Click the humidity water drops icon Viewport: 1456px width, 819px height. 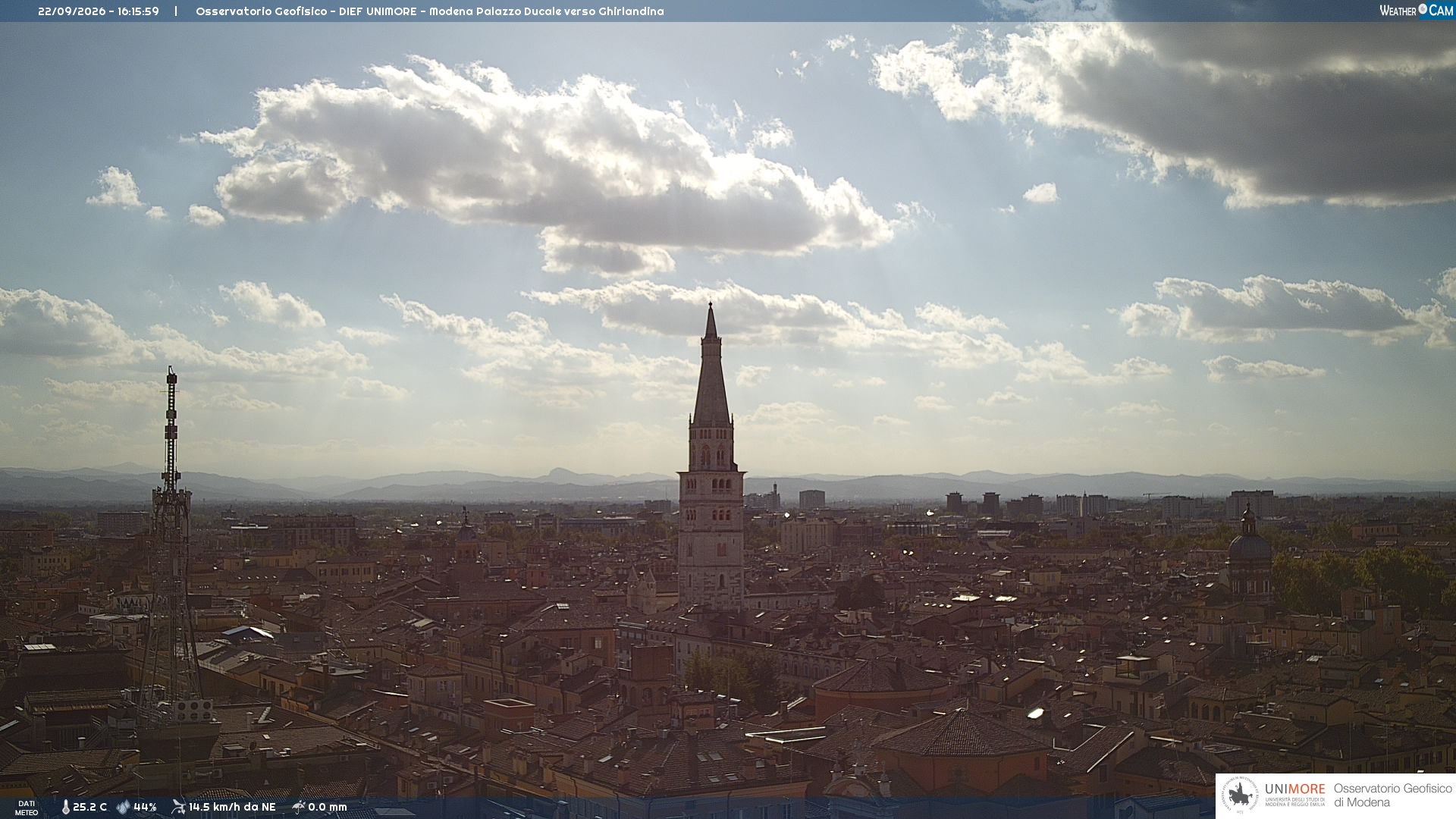click(x=123, y=807)
